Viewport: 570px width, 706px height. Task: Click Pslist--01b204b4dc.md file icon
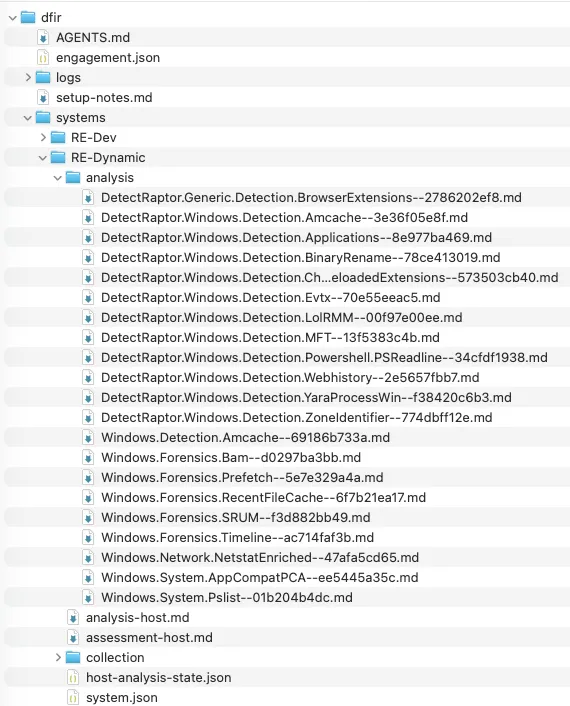click(88, 597)
